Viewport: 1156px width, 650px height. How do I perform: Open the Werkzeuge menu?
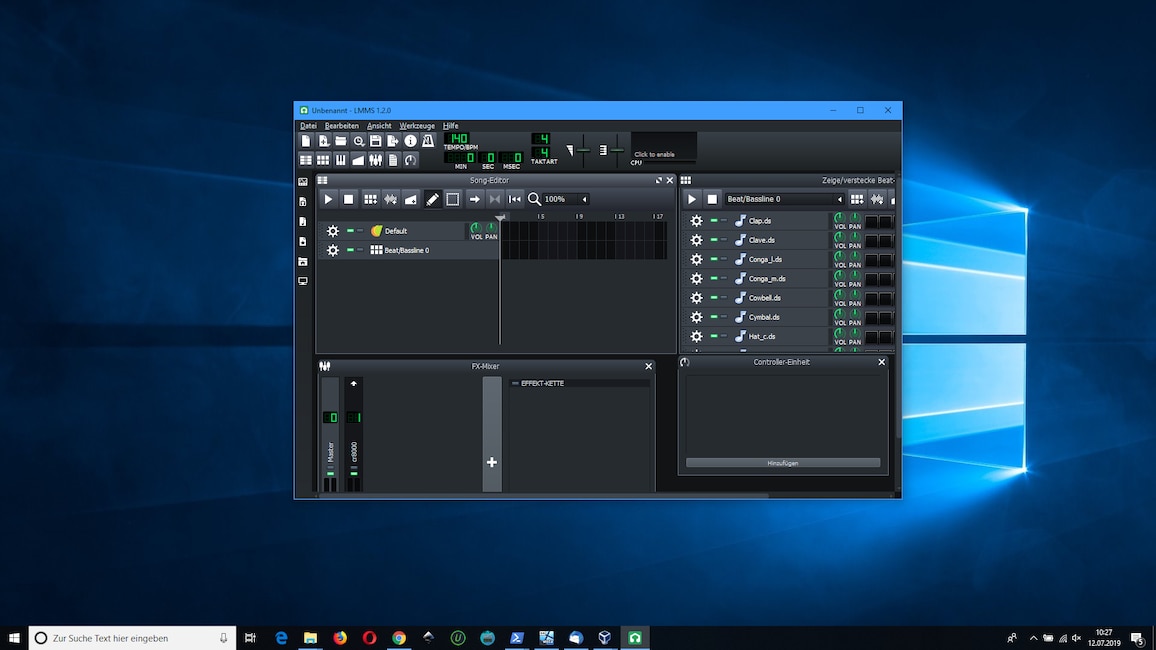pyautogui.click(x=416, y=125)
